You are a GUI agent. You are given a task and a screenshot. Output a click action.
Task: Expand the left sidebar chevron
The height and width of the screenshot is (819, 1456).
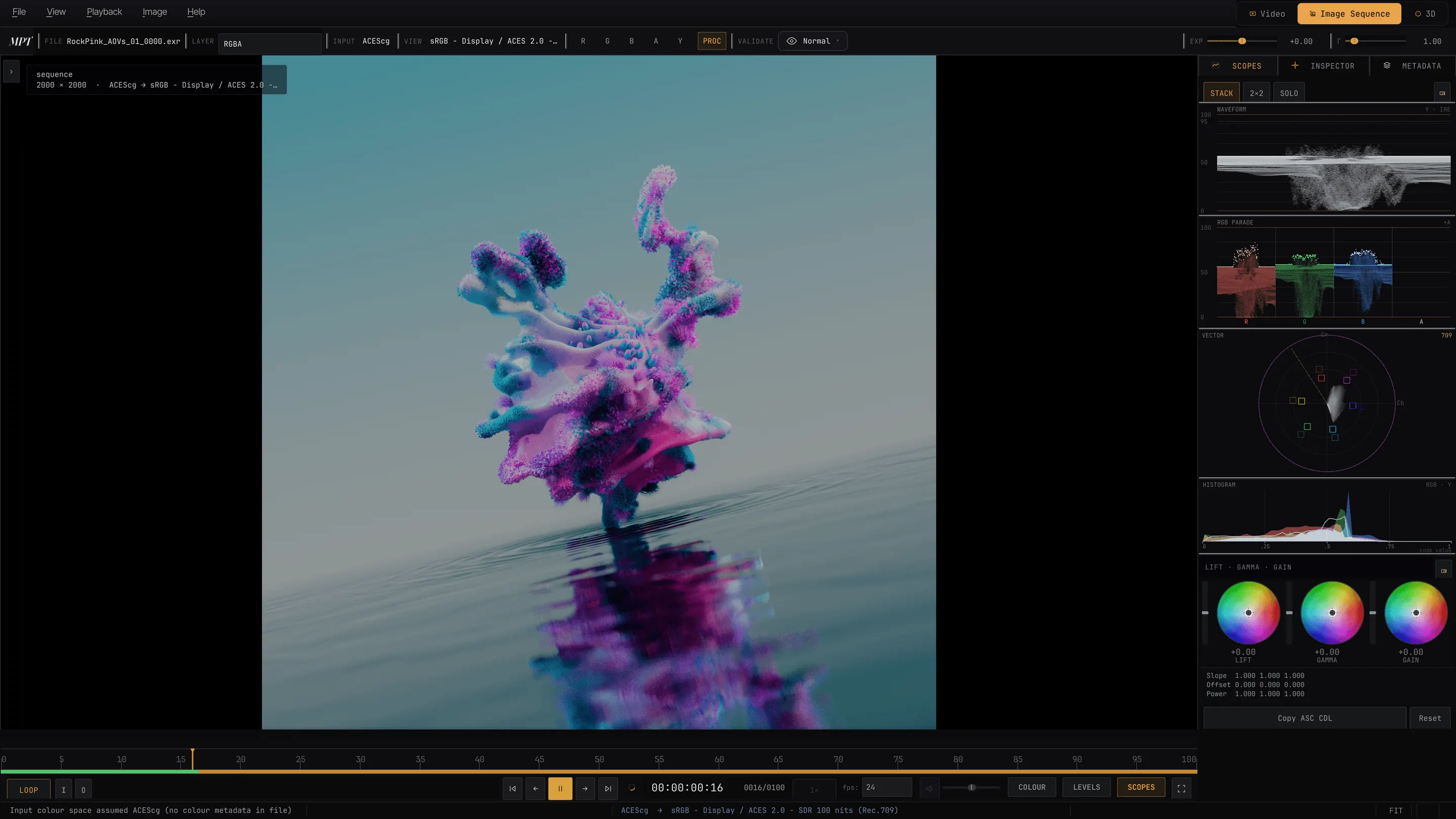pos(11,72)
